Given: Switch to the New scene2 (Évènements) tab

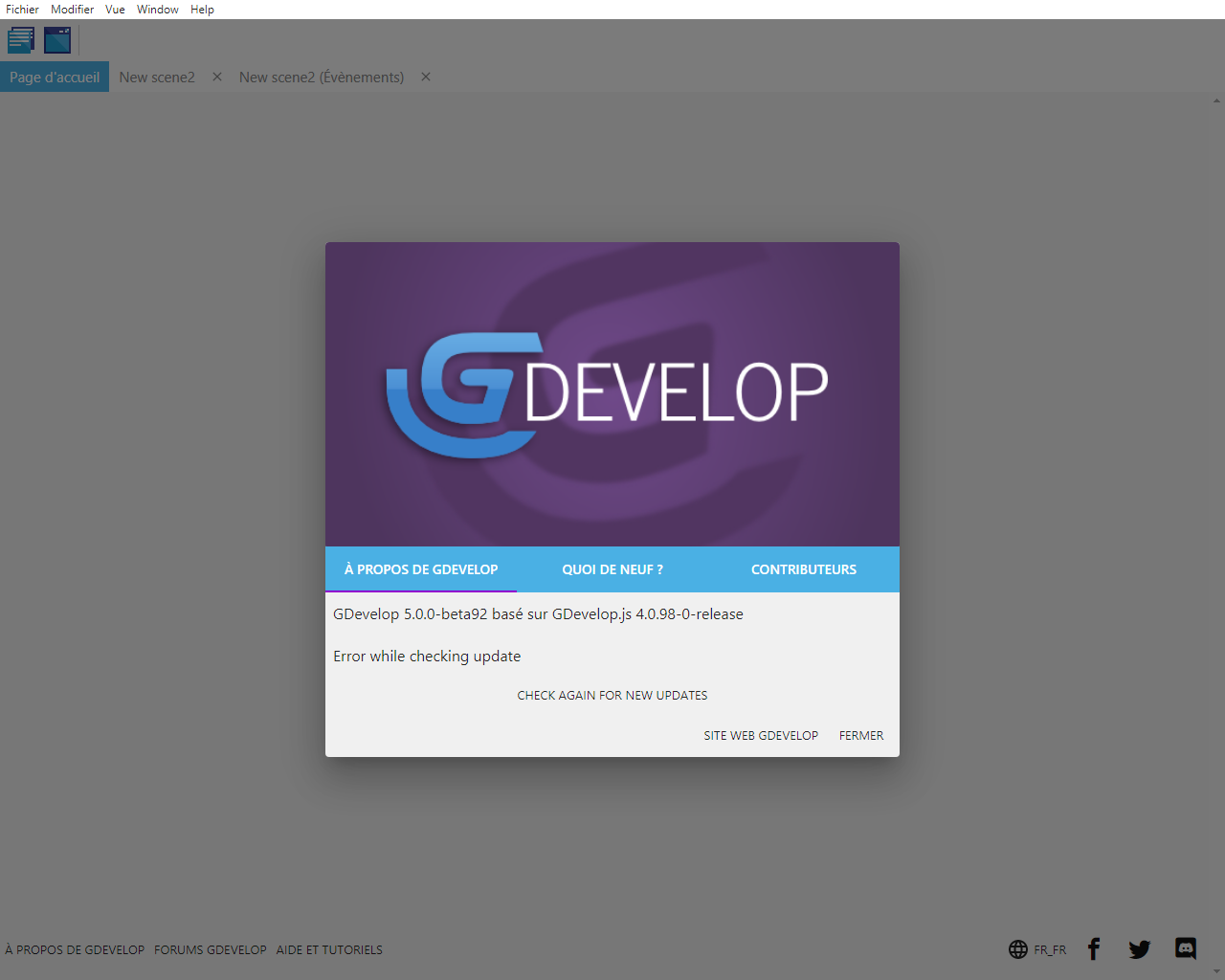Looking at the screenshot, I should (x=322, y=77).
